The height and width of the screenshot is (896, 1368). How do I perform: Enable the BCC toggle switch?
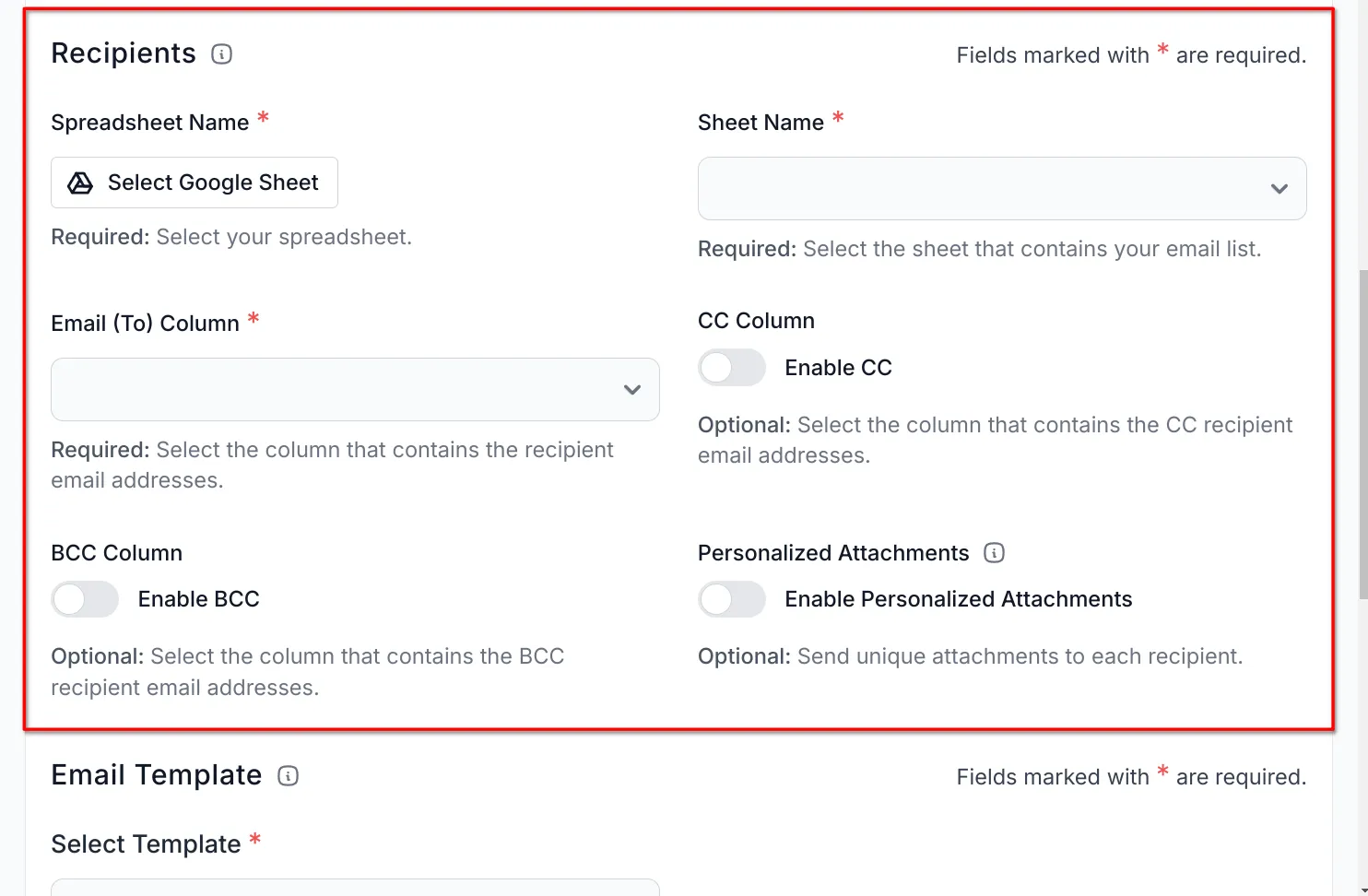tap(84, 599)
